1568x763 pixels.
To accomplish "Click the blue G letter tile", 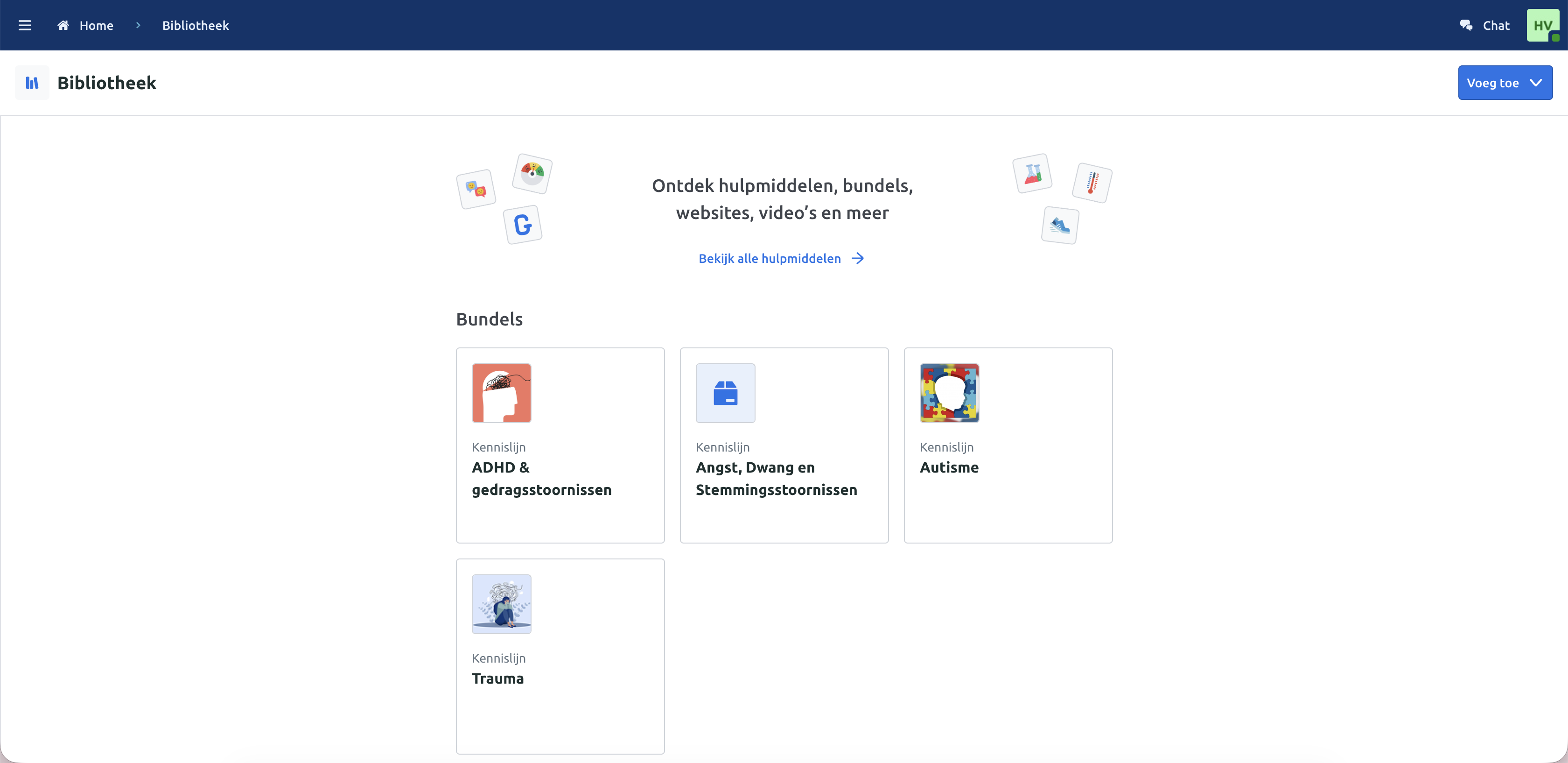I will pyautogui.click(x=523, y=225).
